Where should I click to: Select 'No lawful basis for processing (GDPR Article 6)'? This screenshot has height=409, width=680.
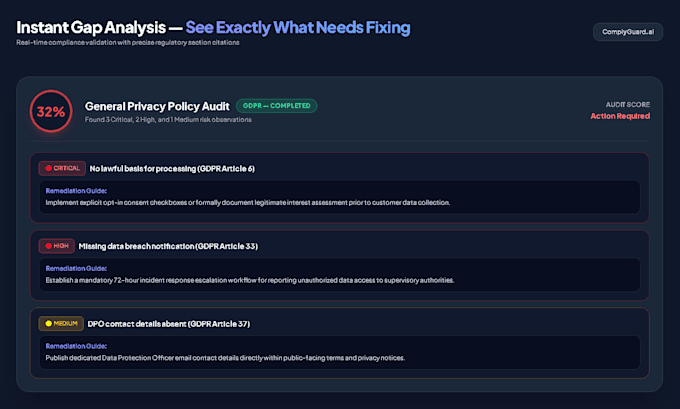coord(172,169)
